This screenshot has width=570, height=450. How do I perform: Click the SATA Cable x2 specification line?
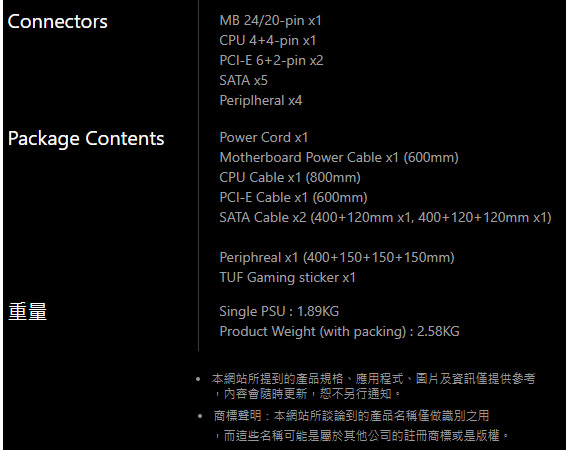(x=385, y=217)
